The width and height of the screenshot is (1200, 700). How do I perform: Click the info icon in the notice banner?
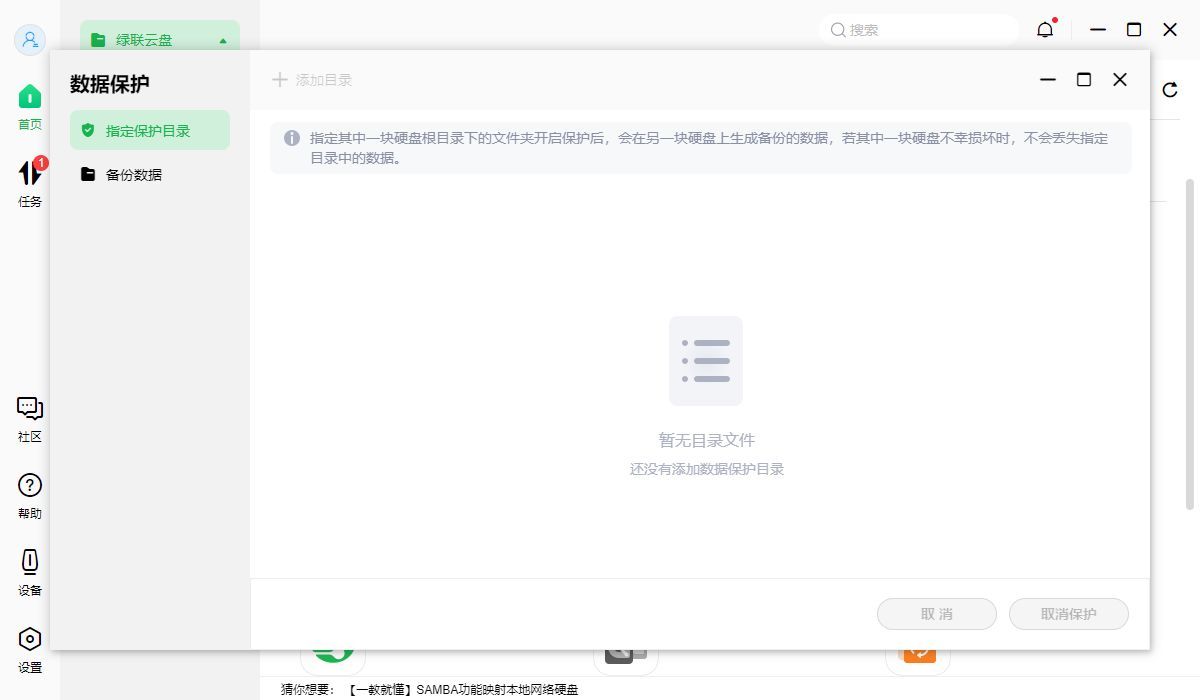(290, 138)
